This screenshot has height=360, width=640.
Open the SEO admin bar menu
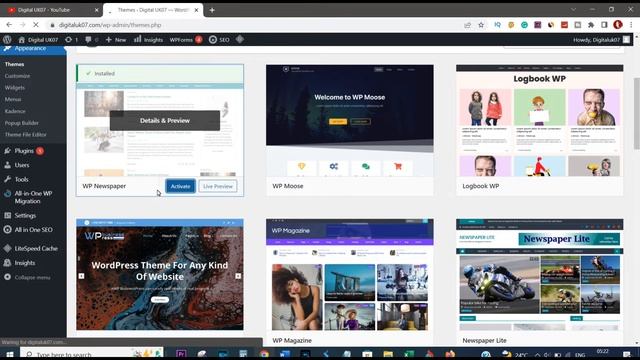tap(219, 40)
